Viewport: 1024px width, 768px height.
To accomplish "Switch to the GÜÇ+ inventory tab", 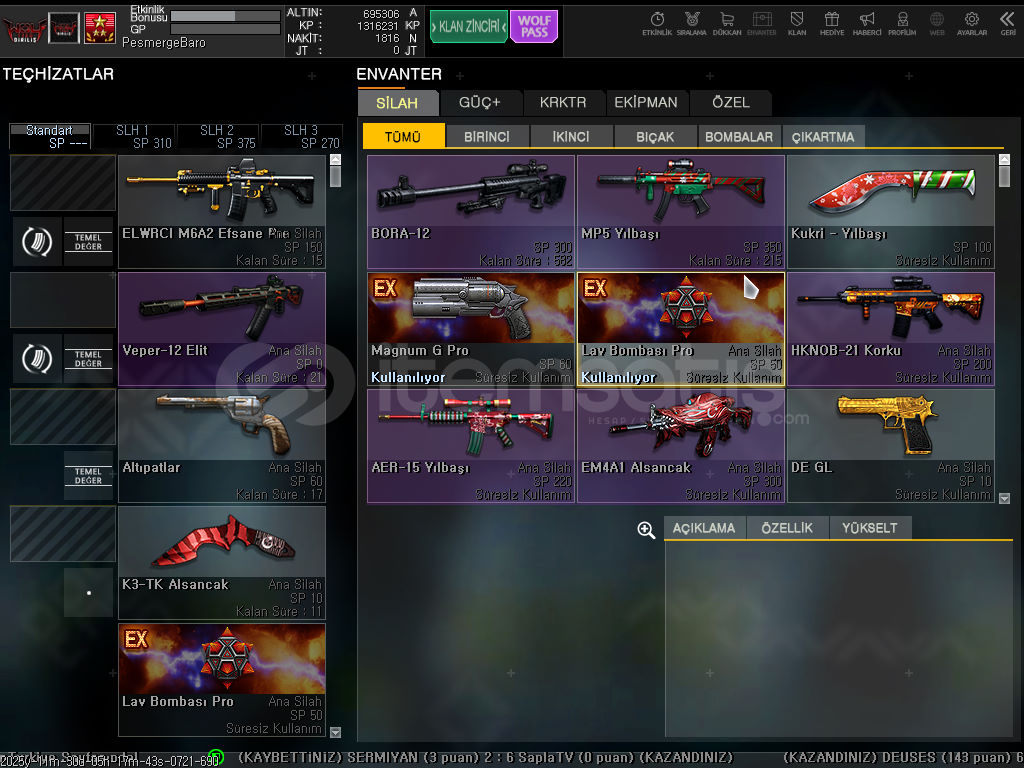I will pyautogui.click(x=479, y=102).
